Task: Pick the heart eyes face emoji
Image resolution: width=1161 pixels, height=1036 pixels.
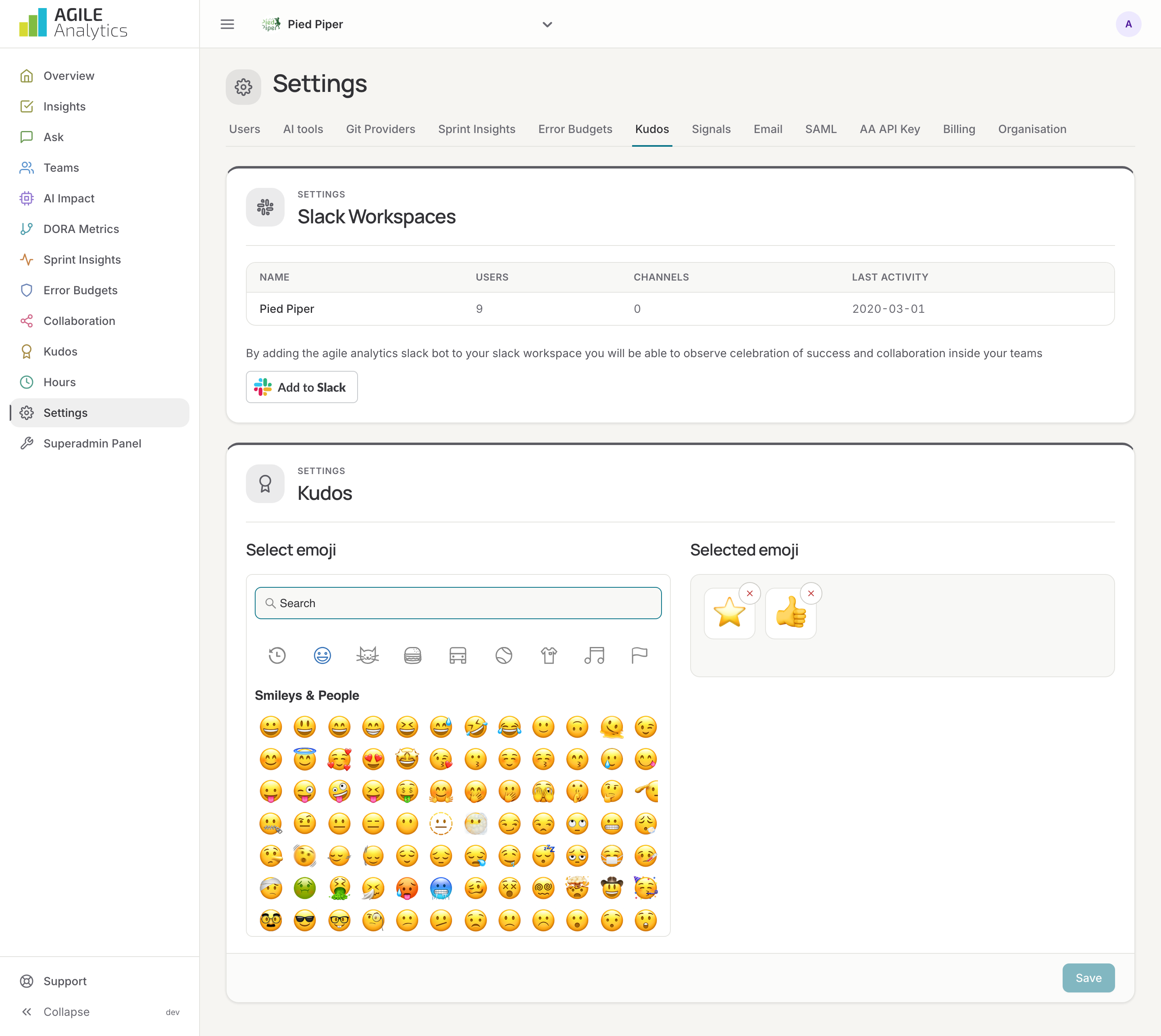Action: coord(373,759)
